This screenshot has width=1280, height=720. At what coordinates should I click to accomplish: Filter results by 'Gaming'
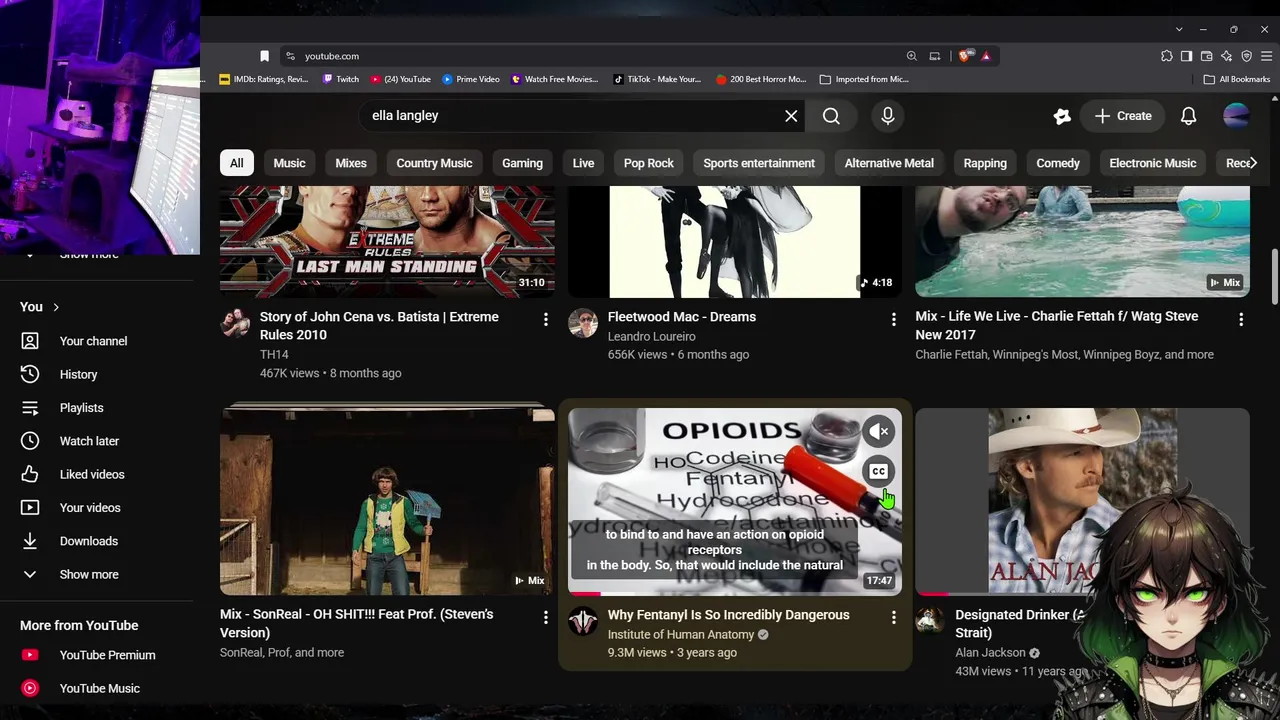tap(522, 163)
